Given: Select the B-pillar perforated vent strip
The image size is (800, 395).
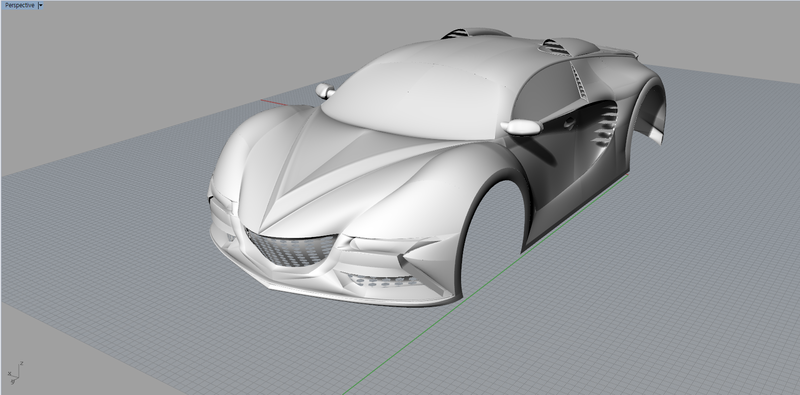Looking at the screenshot, I should pyautogui.click(x=579, y=81).
